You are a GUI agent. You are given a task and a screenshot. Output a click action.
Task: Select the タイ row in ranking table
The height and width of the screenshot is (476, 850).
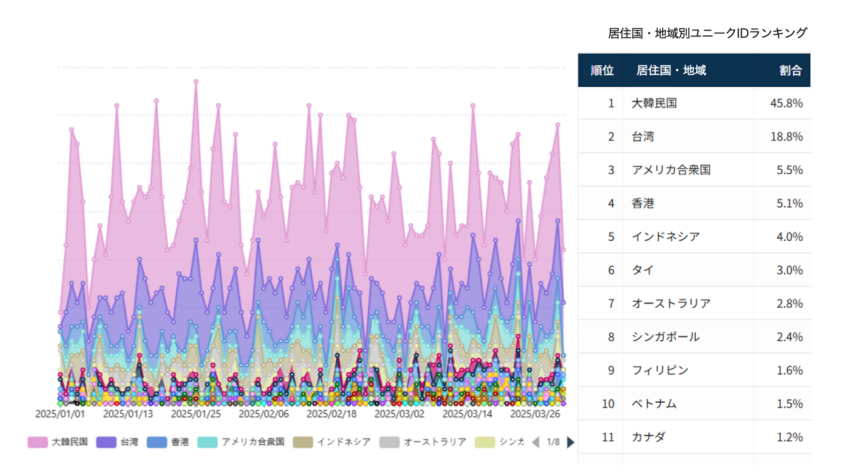tap(694, 270)
